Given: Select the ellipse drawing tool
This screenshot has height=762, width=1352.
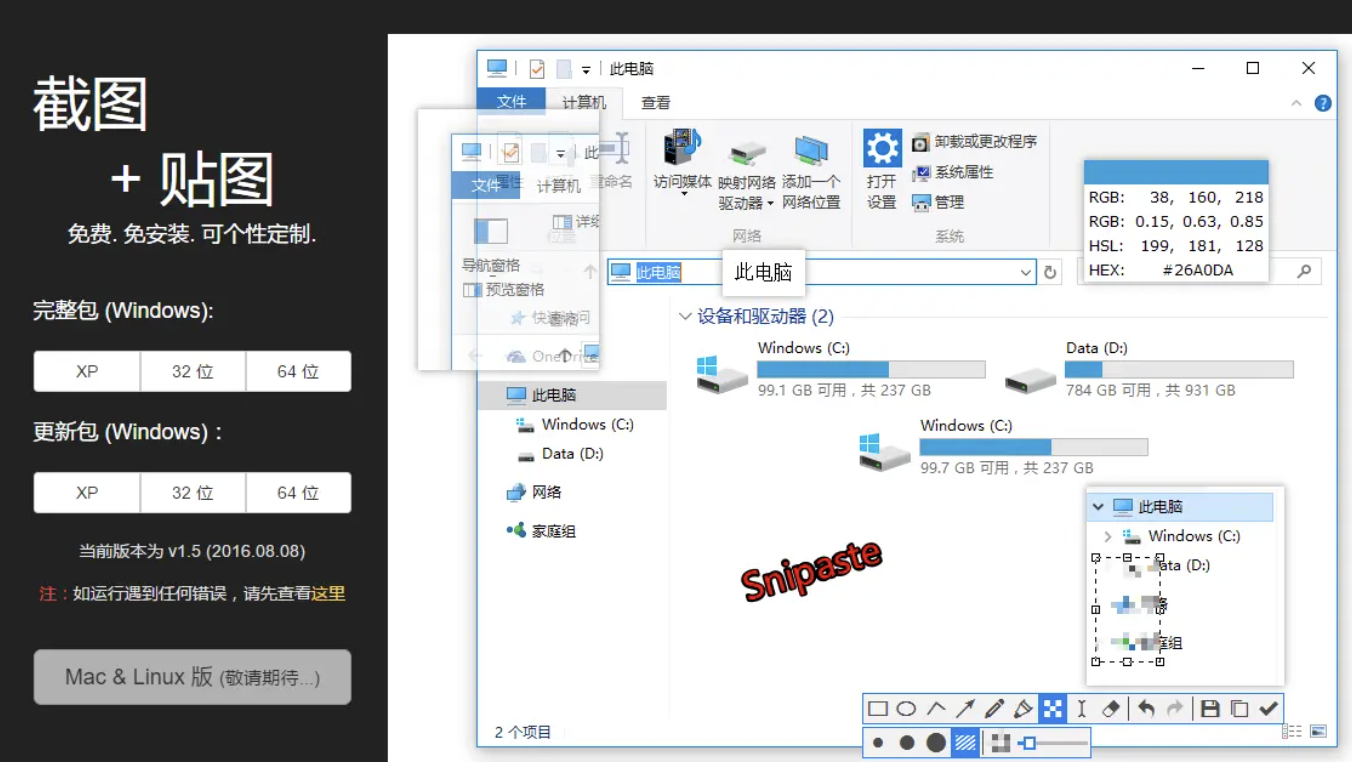Looking at the screenshot, I should pos(906,709).
